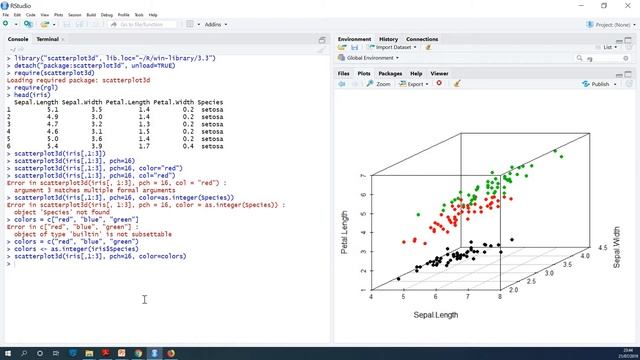Viewport: 640px width, 360px height.
Task: Open the Debug menu
Action: tap(107, 15)
